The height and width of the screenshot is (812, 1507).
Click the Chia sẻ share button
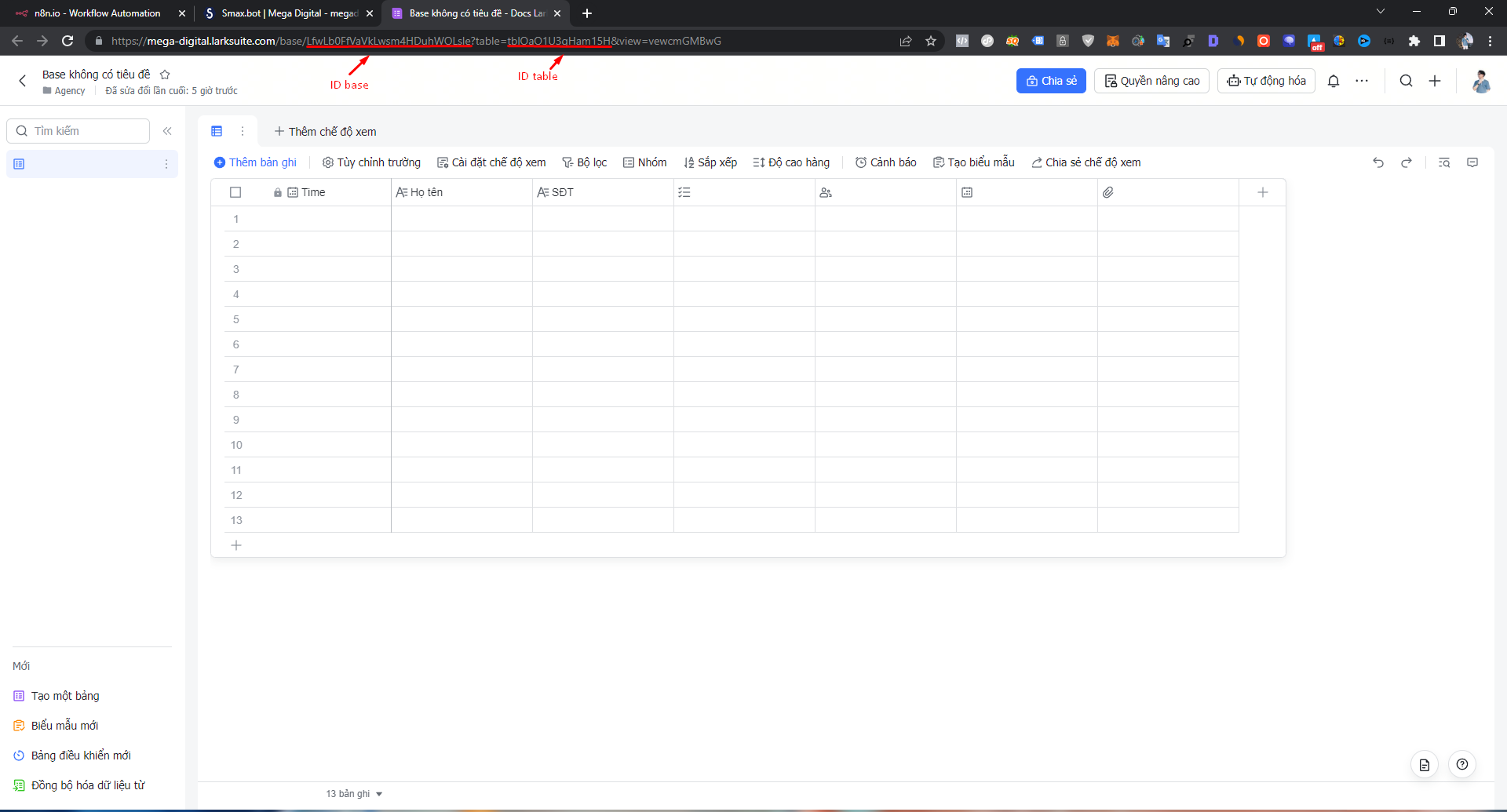1051,81
